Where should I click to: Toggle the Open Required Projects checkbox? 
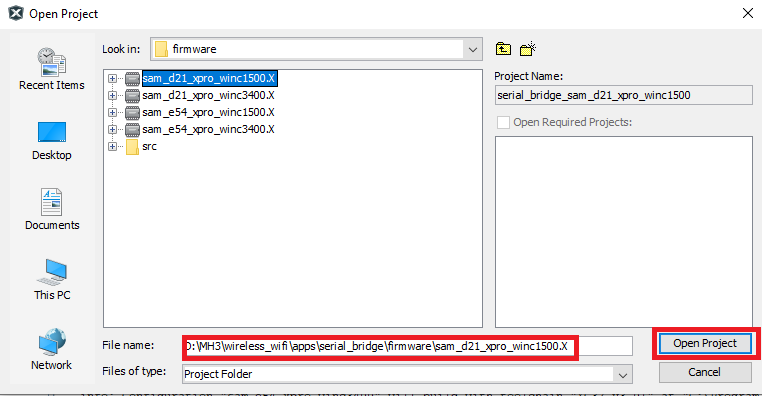tap(503, 122)
